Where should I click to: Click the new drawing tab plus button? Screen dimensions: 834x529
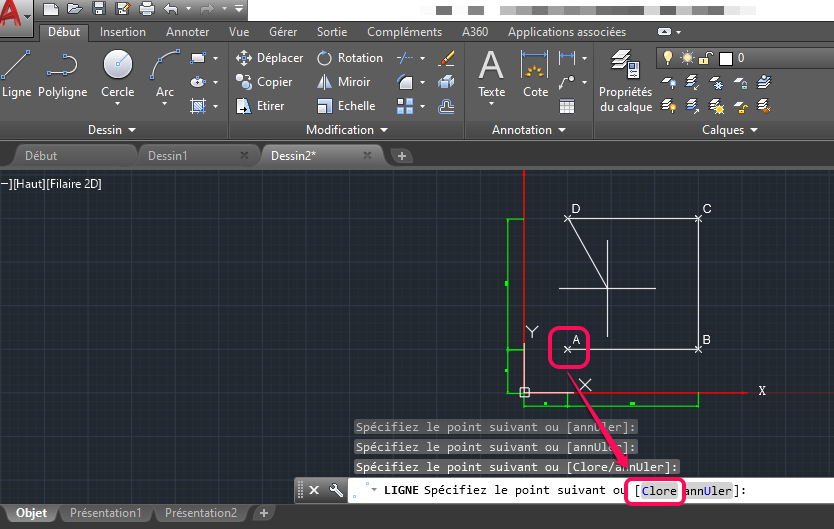pos(402,156)
